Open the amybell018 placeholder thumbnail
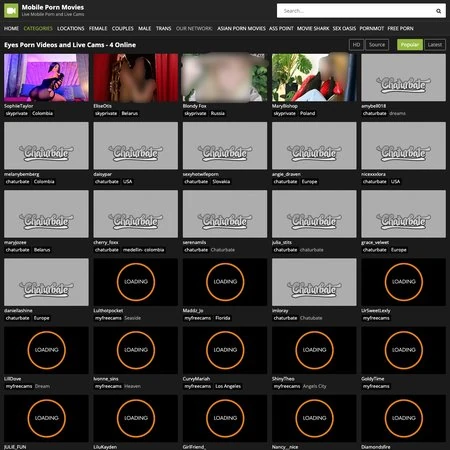 pos(403,78)
